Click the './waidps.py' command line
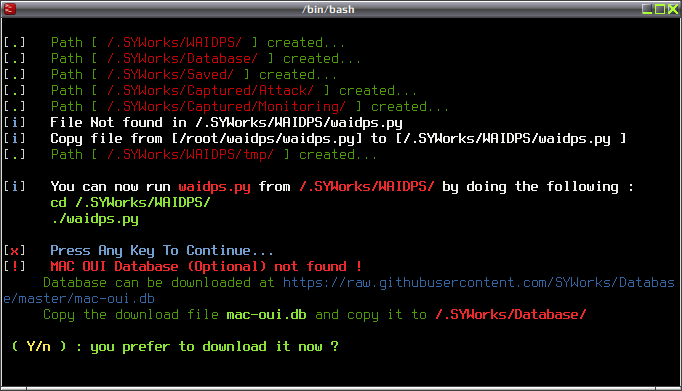 [x=95, y=219]
